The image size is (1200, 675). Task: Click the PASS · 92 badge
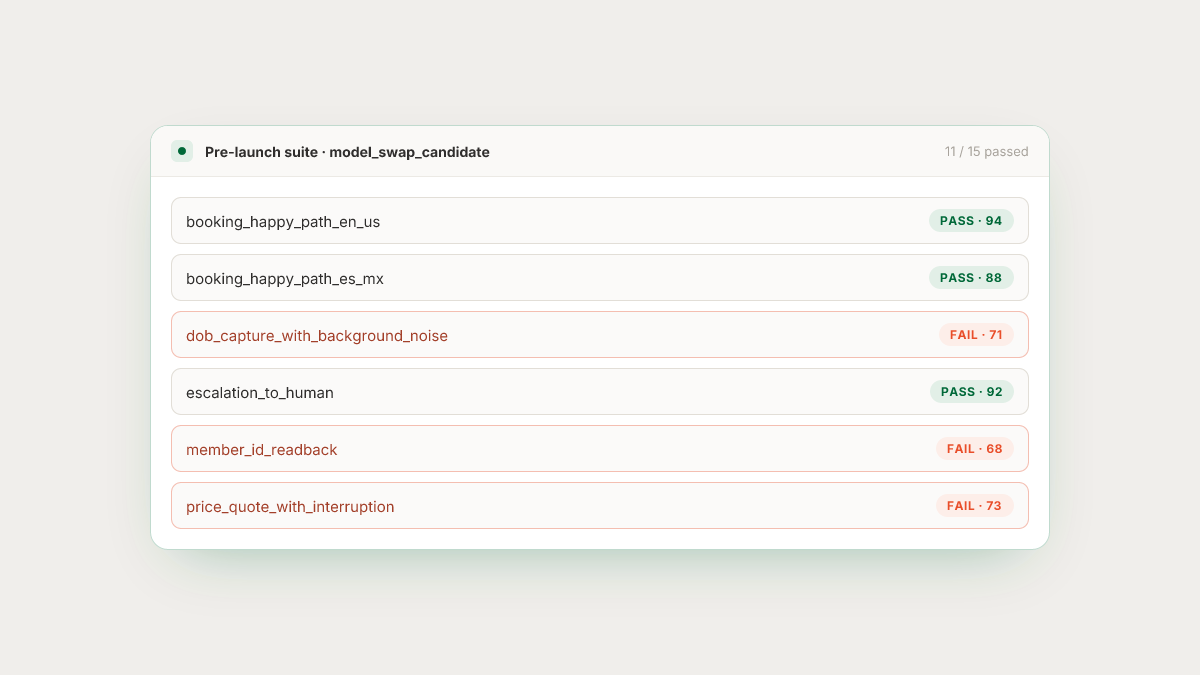pyautogui.click(x=971, y=392)
